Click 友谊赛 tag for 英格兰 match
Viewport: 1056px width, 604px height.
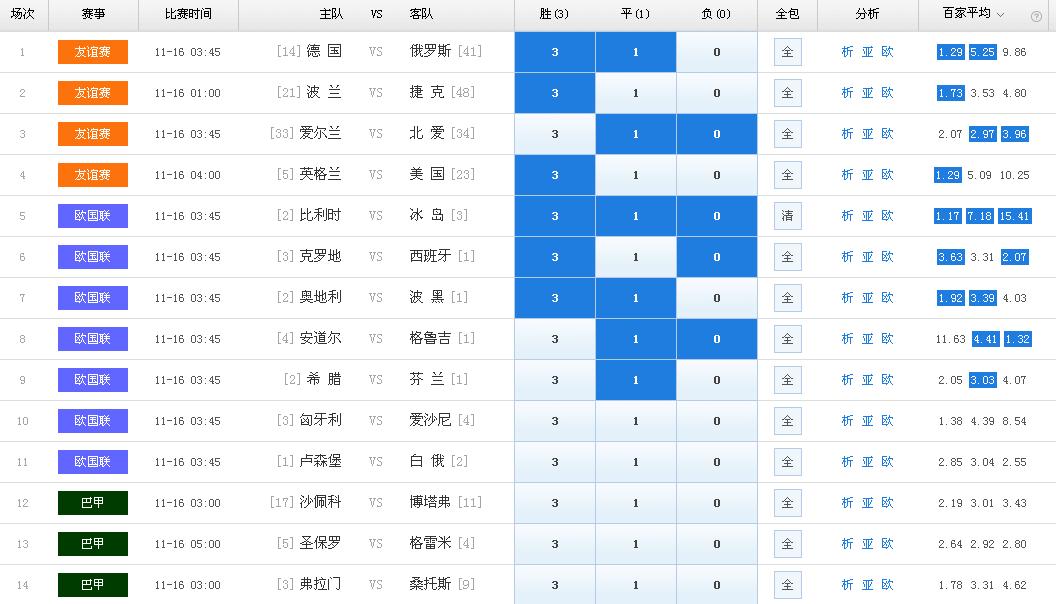(x=93, y=175)
